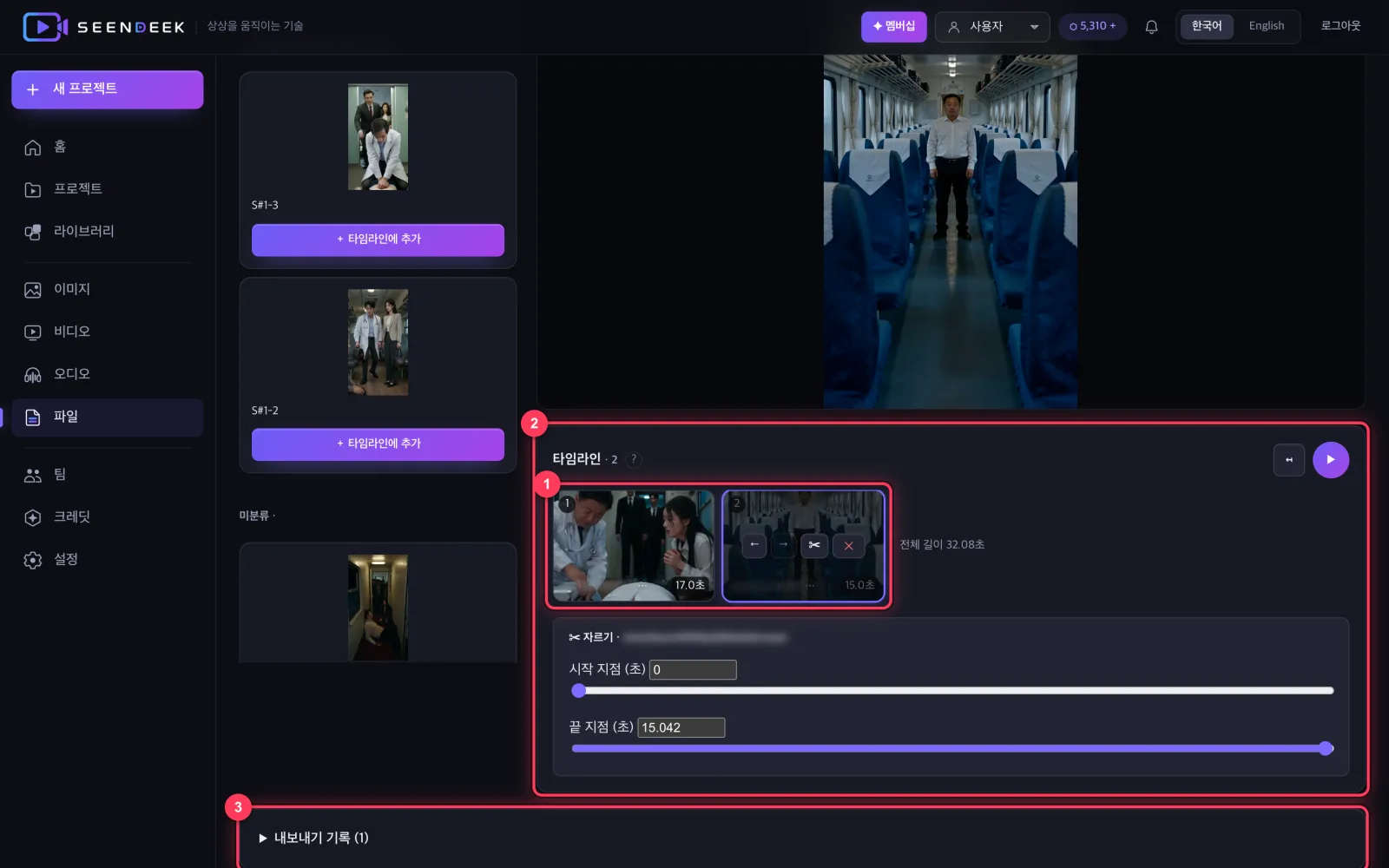
Task: Open 프로젝트 in the sidebar
Action: point(108,189)
